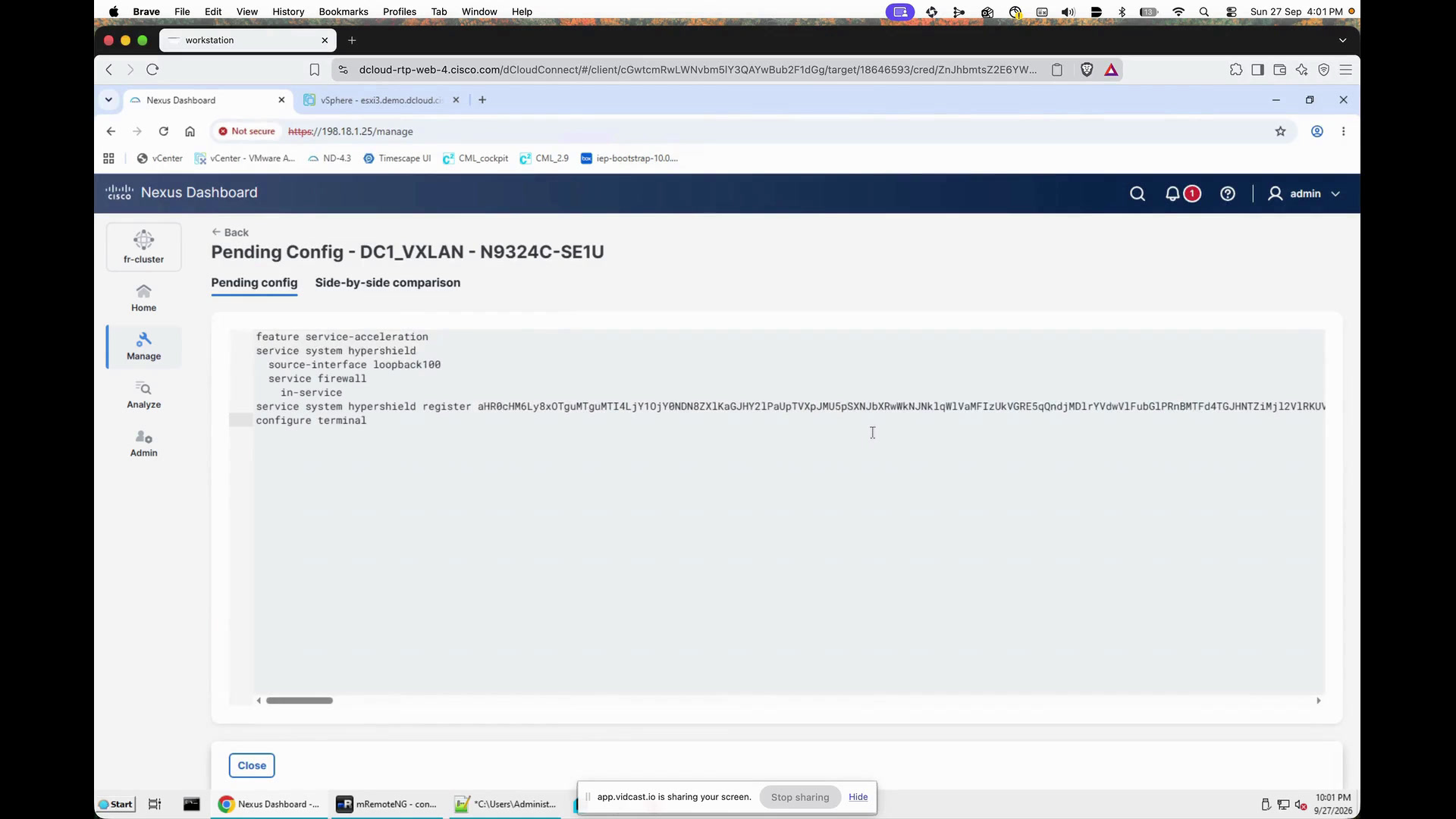Open the Timescape UI bookmark
Viewport: 1456px width, 819px height.
397,158
